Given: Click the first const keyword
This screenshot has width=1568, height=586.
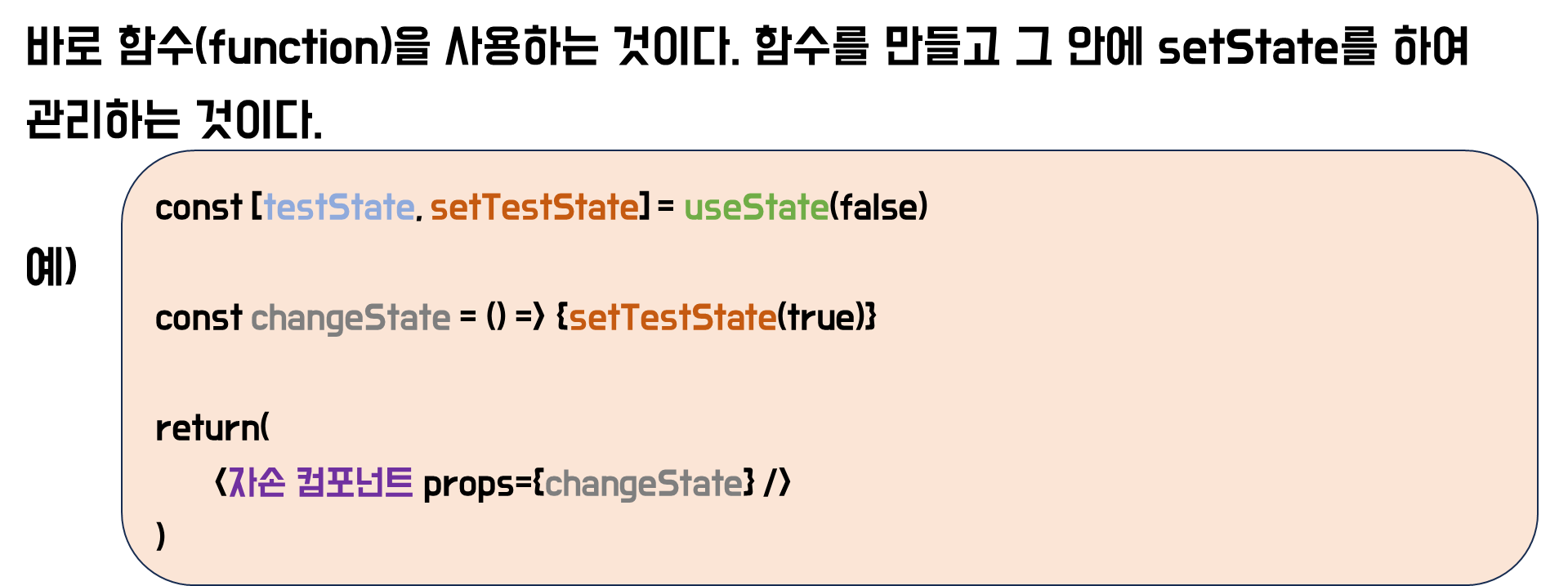Looking at the screenshot, I should coord(199,208).
